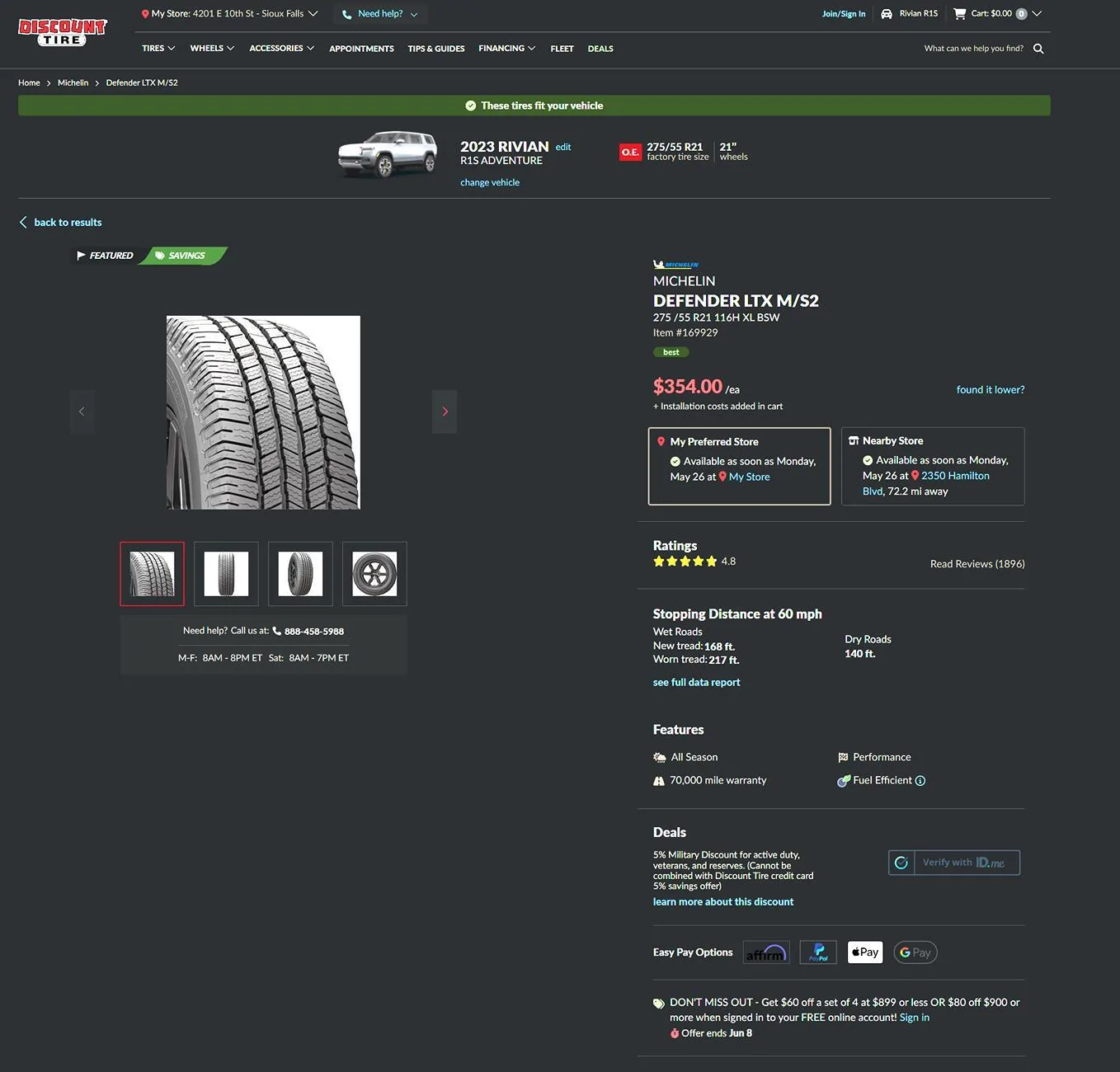1120x1072 pixels.
Task: Click the O.E. factory size badge
Action: (631, 153)
